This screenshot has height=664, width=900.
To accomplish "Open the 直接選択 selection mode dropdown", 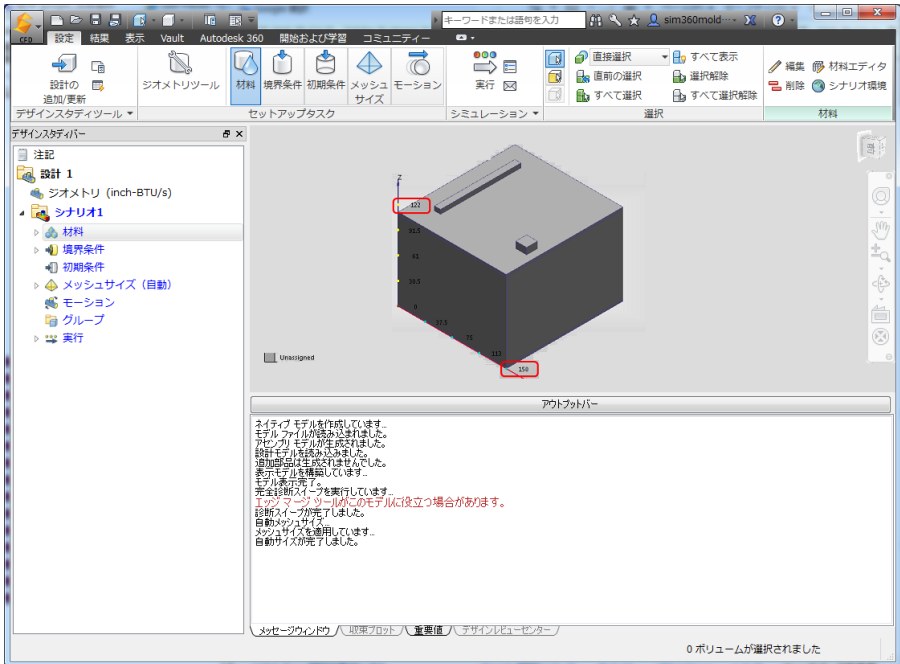I will (x=630, y=57).
